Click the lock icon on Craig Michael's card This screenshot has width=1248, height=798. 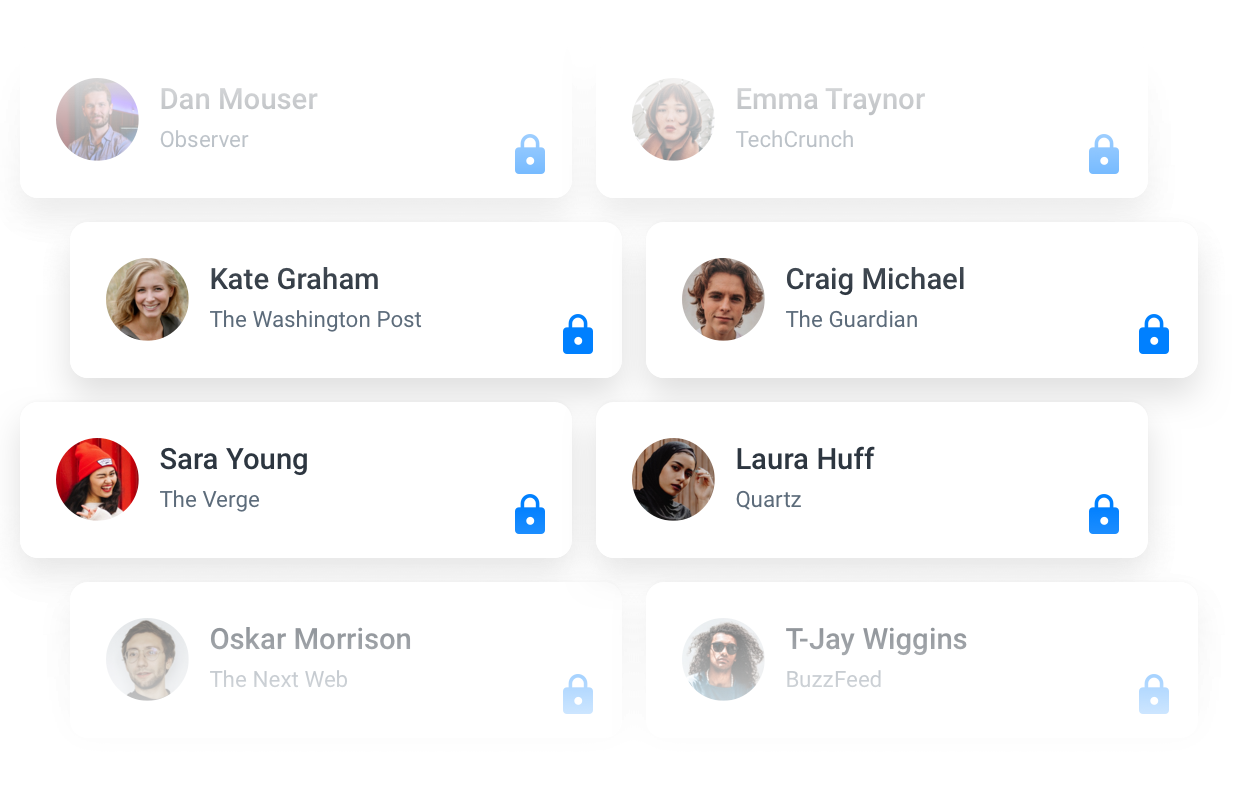tap(1154, 335)
